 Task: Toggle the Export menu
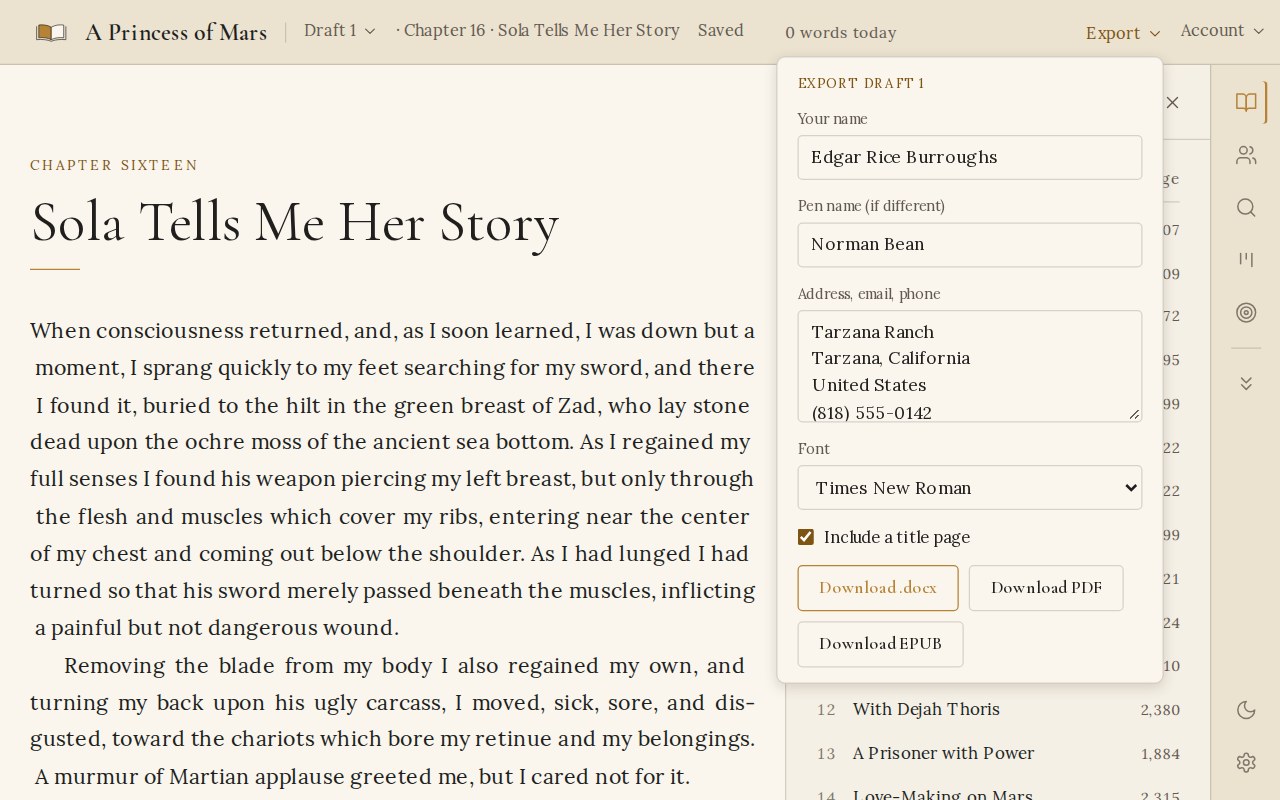tap(1123, 33)
